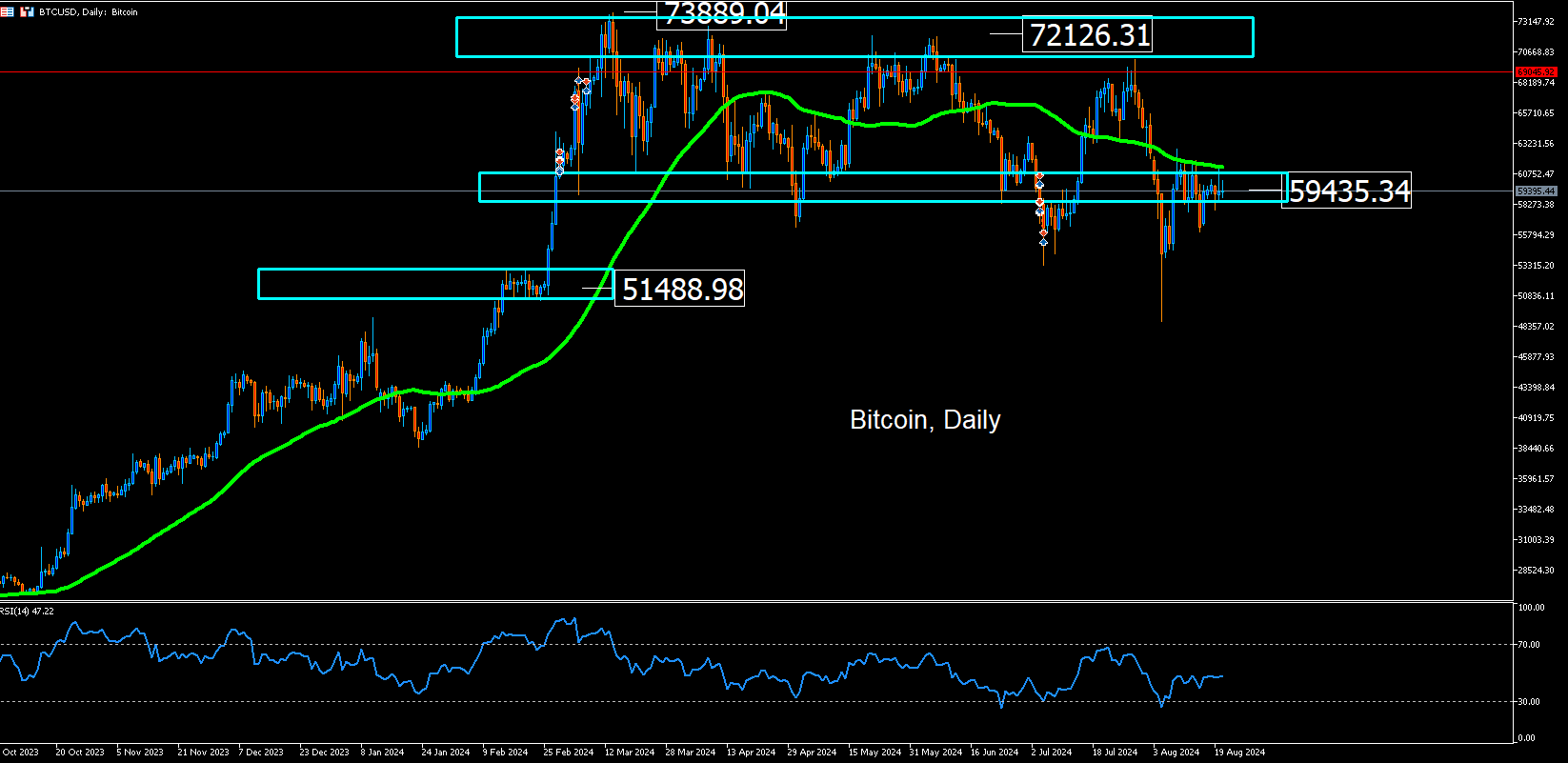Viewport: 1568px width, 763px height.
Task: Click the 8 Jan 2024 date label
Action: [383, 753]
